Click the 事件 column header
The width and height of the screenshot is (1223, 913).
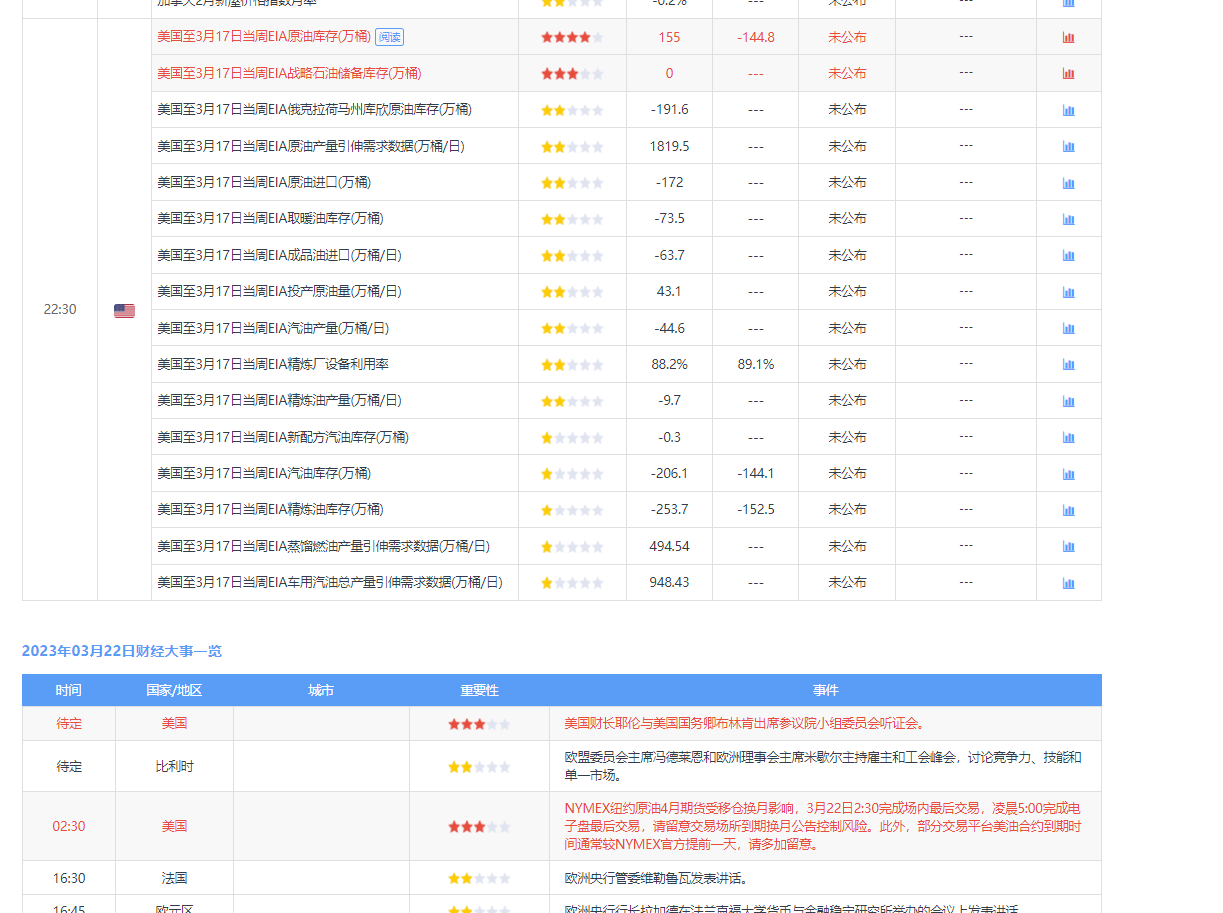pyautogui.click(x=825, y=690)
